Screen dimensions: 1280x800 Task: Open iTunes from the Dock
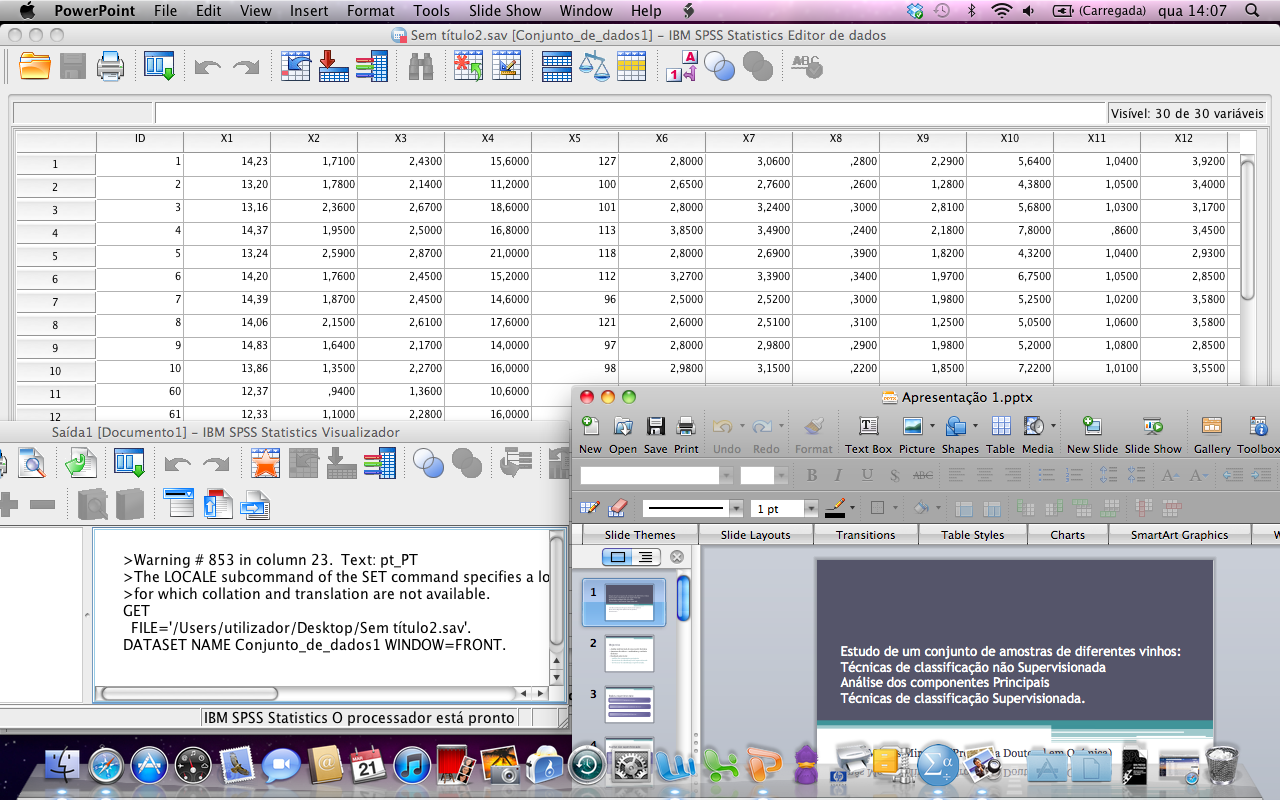(411, 766)
